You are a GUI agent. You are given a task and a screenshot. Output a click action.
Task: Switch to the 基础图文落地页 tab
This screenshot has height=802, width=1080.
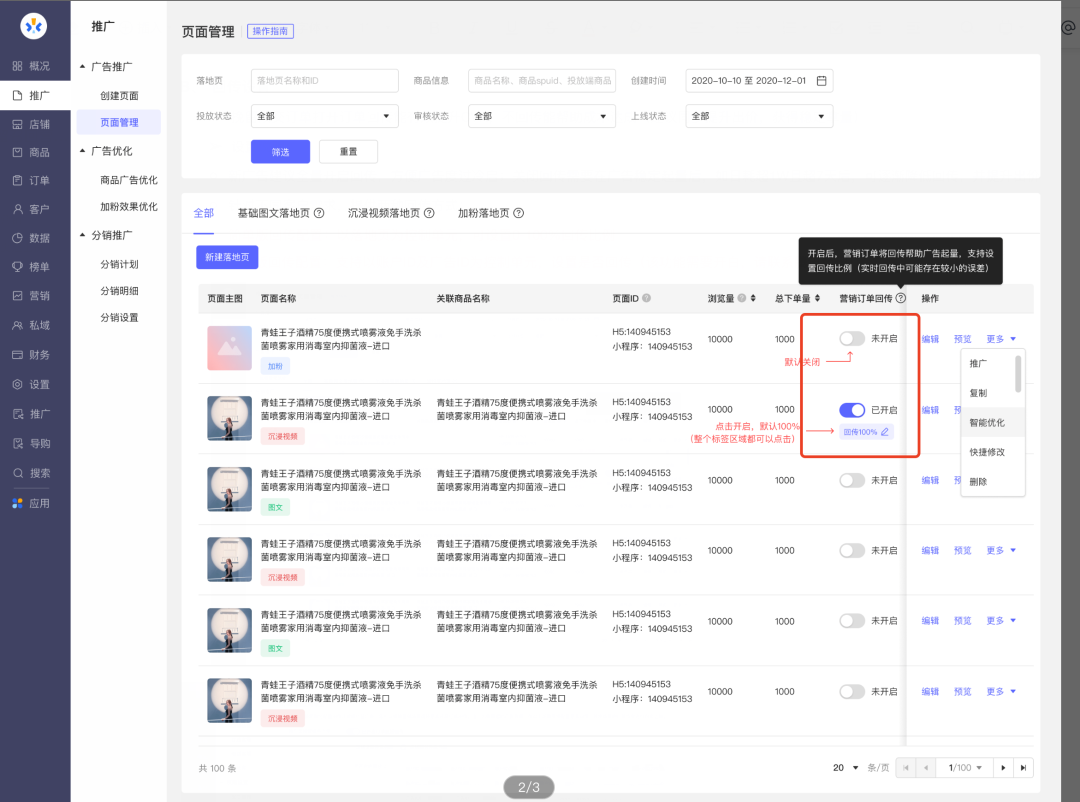coord(273,213)
